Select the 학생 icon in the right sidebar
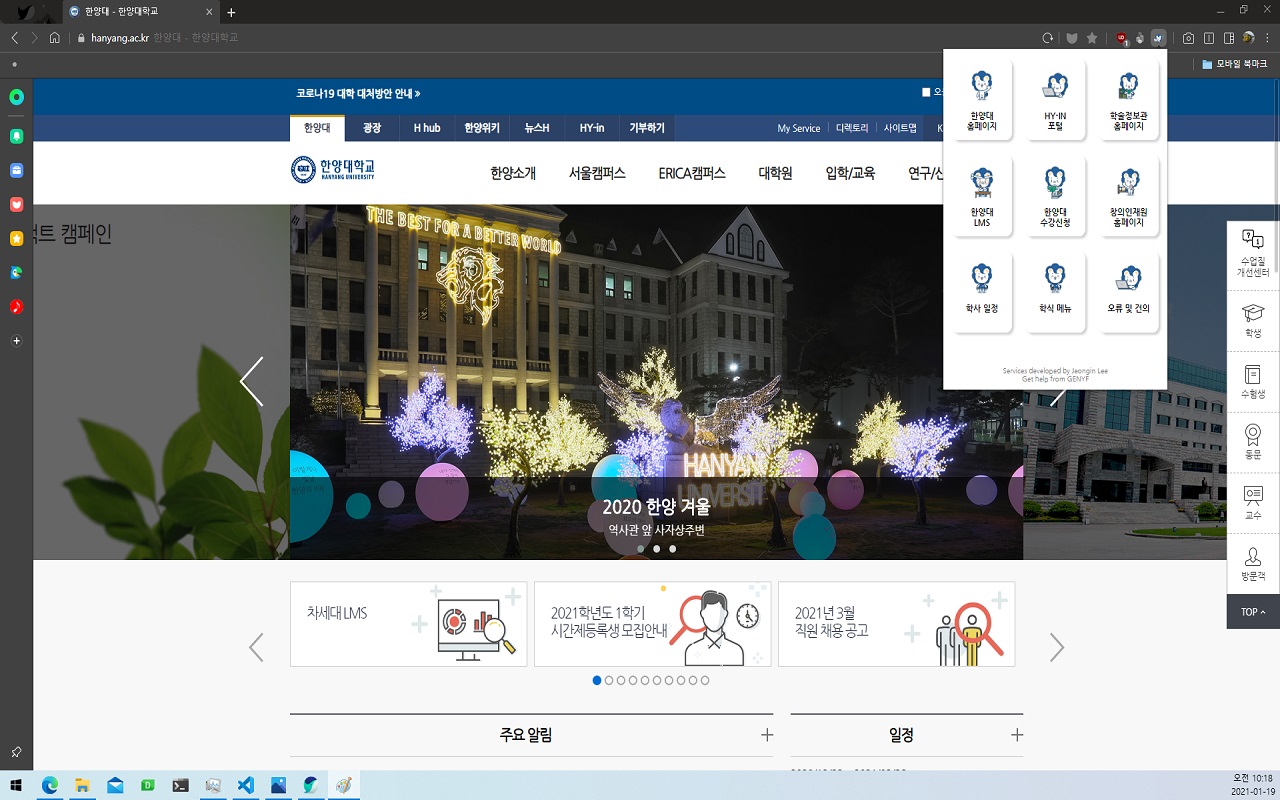The image size is (1280, 800). coord(1252,323)
